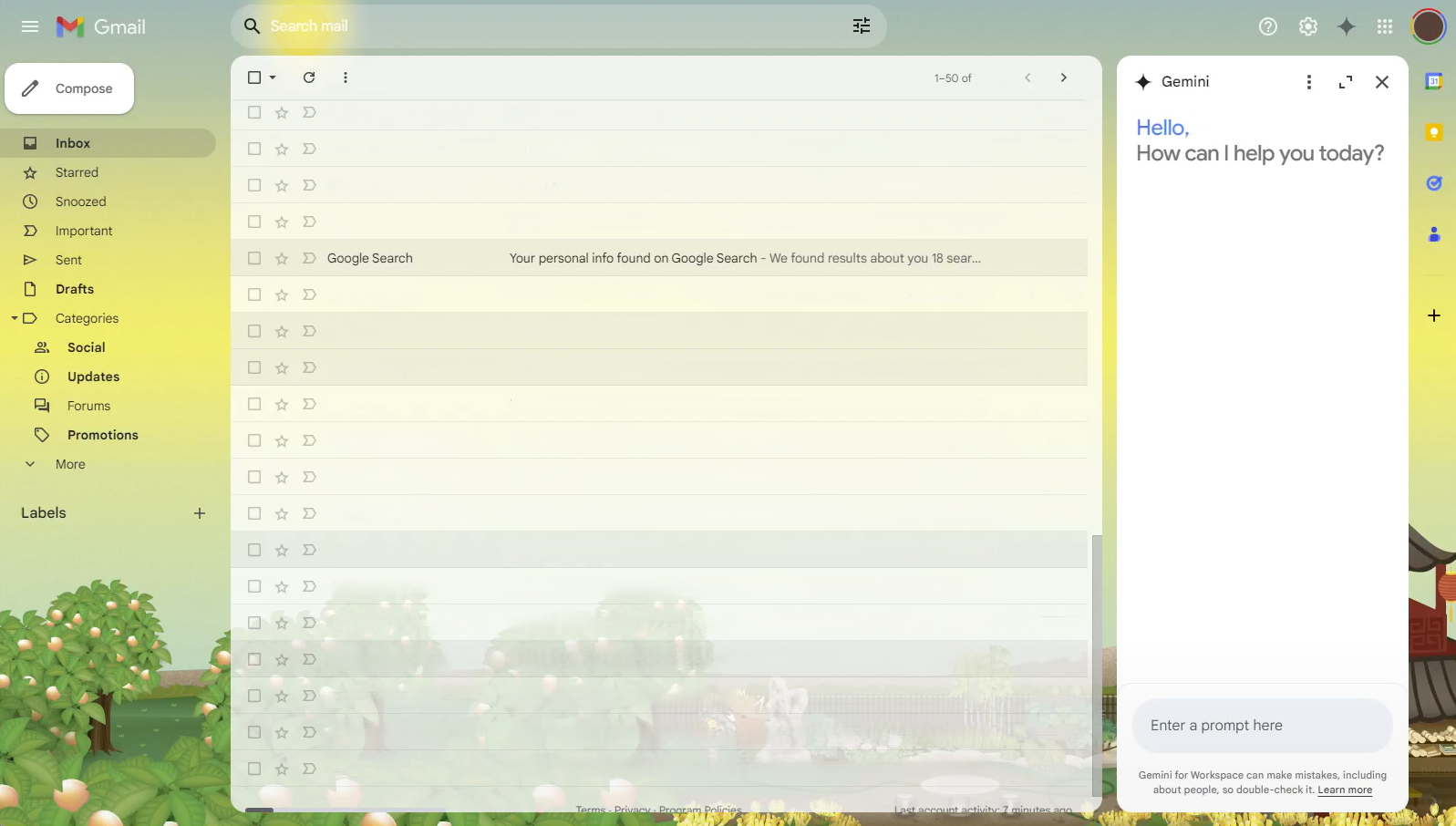Click the search magnifier icon

(252, 26)
